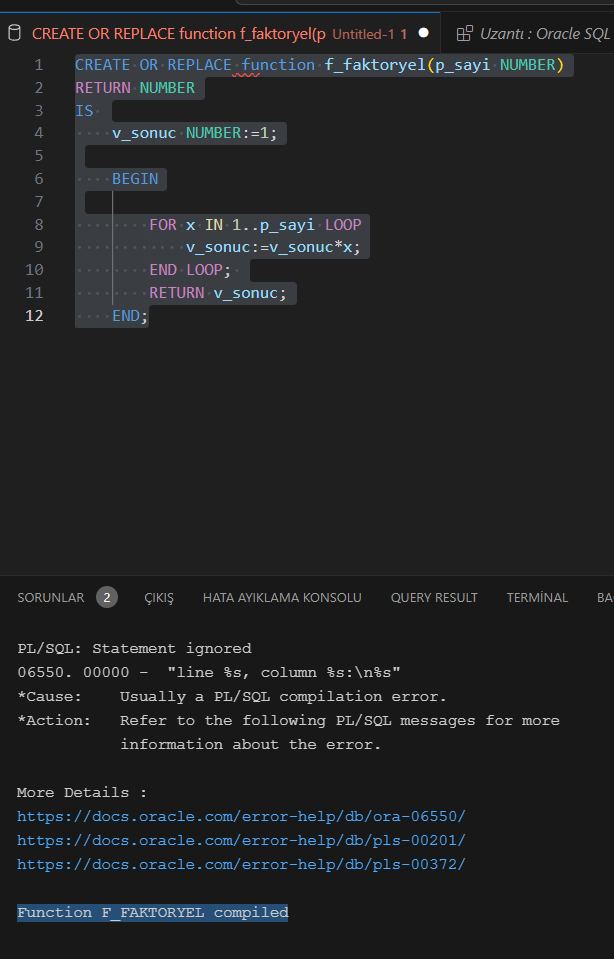Click the '*Cause:' output line
Viewport: 614px width, 959px height.
point(232,697)
